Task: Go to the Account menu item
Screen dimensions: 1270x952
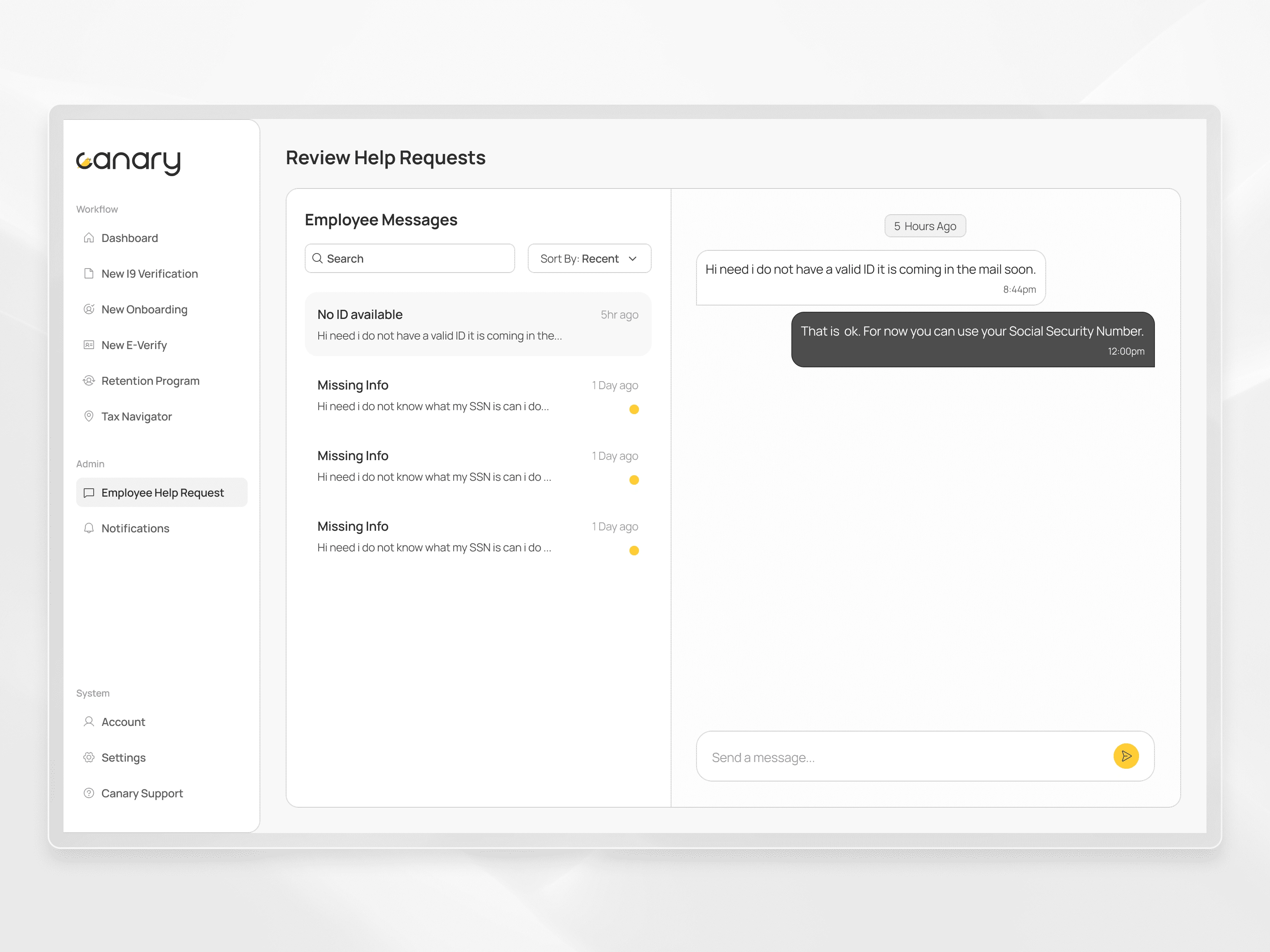Action: (x=123, y=722)
